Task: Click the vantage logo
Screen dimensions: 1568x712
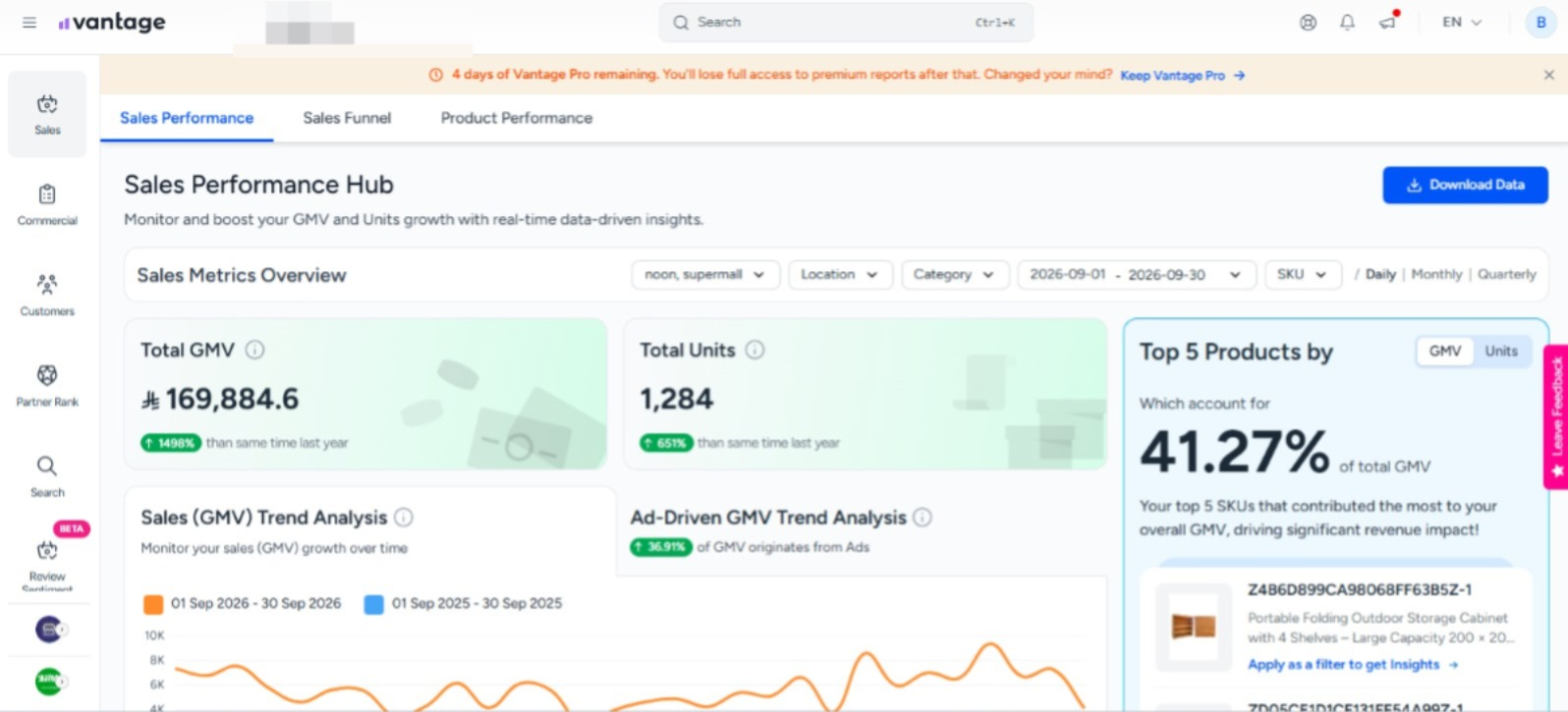Action: click(x=112, y=22)
